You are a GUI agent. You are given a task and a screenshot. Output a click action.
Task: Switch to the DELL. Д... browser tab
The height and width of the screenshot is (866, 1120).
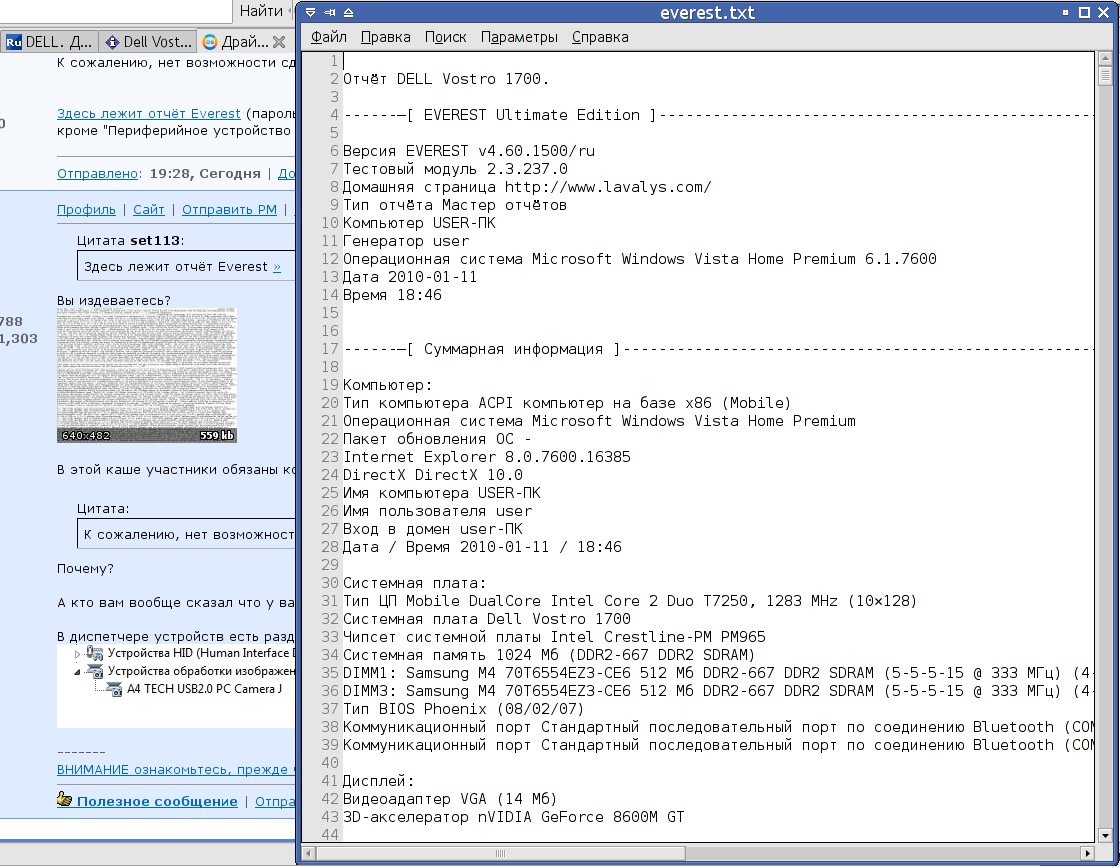(x=50, y=42)
